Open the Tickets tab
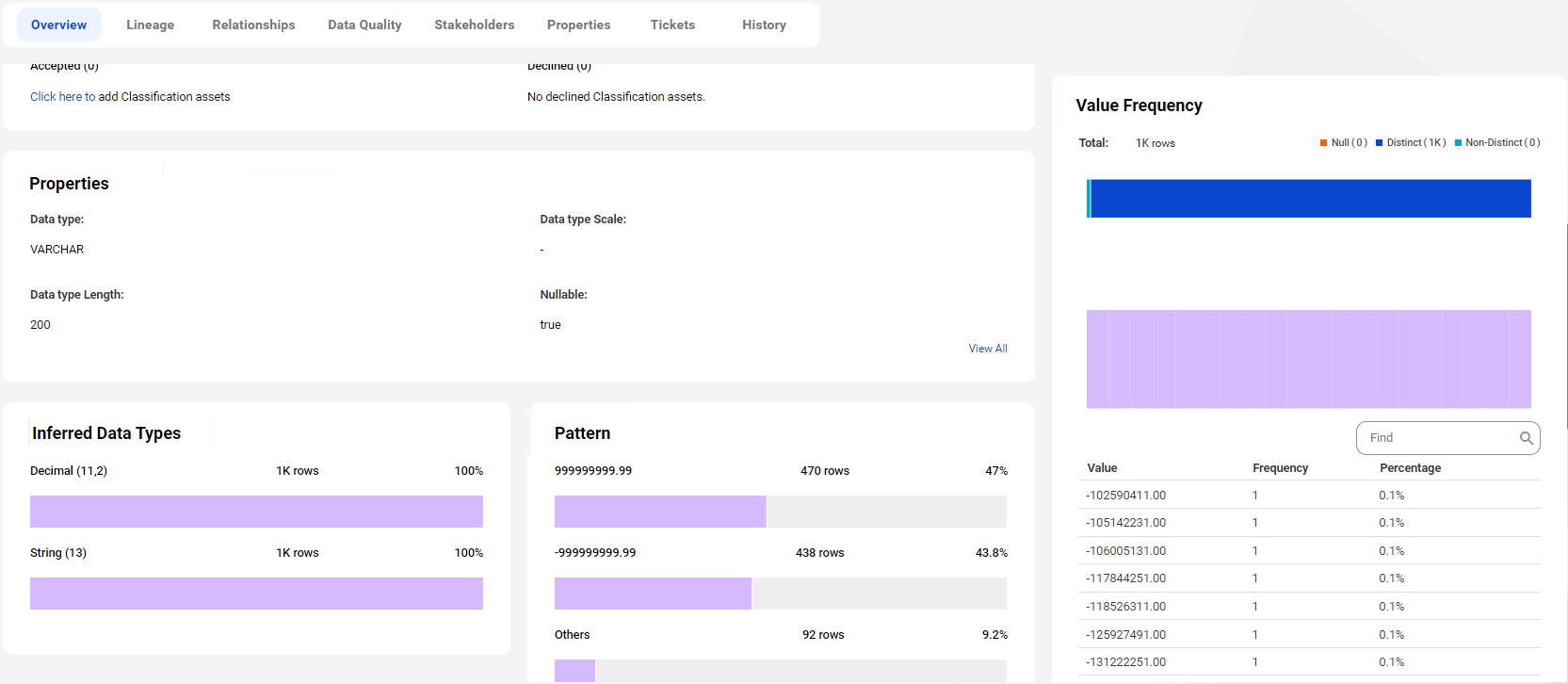 click(x=672, y=24)
